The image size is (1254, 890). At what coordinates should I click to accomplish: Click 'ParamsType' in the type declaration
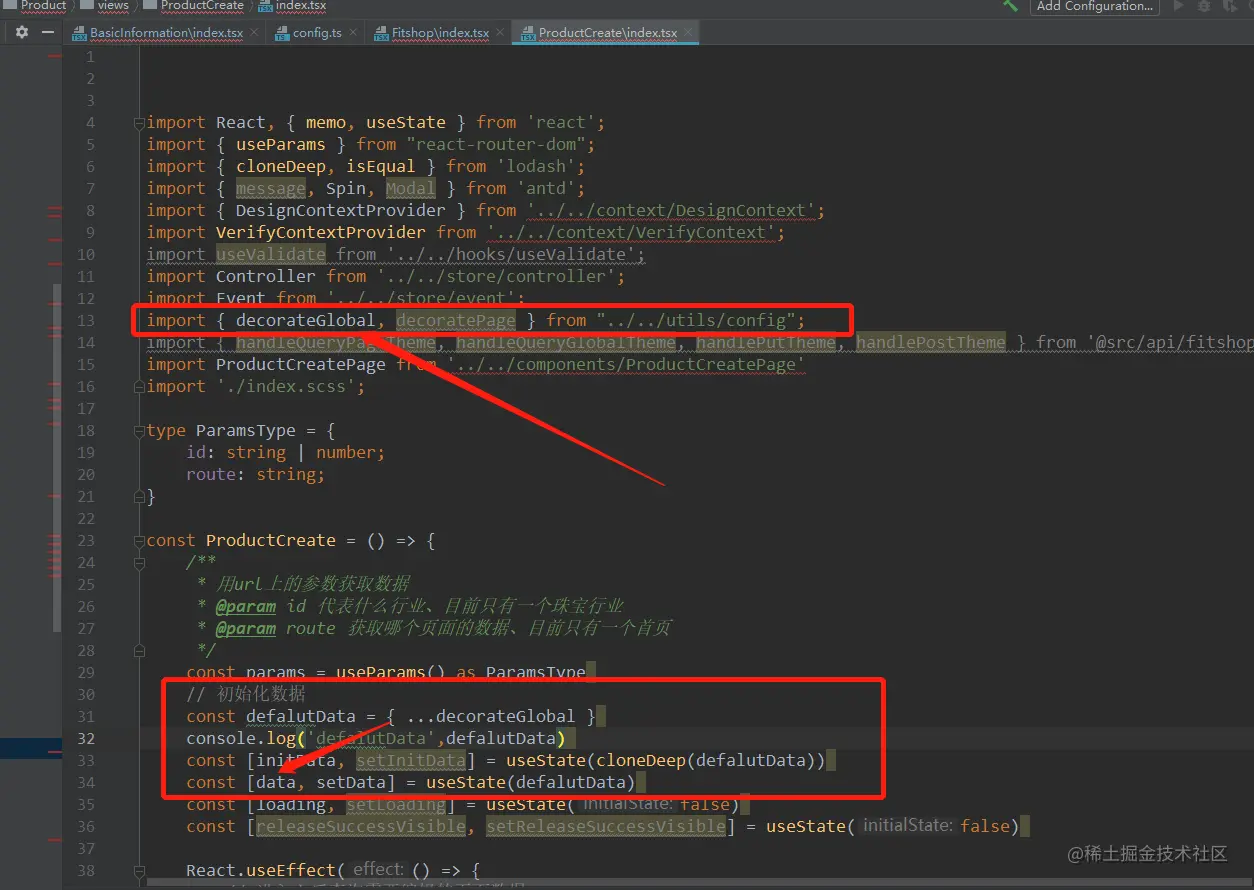(x=246, y=430)
